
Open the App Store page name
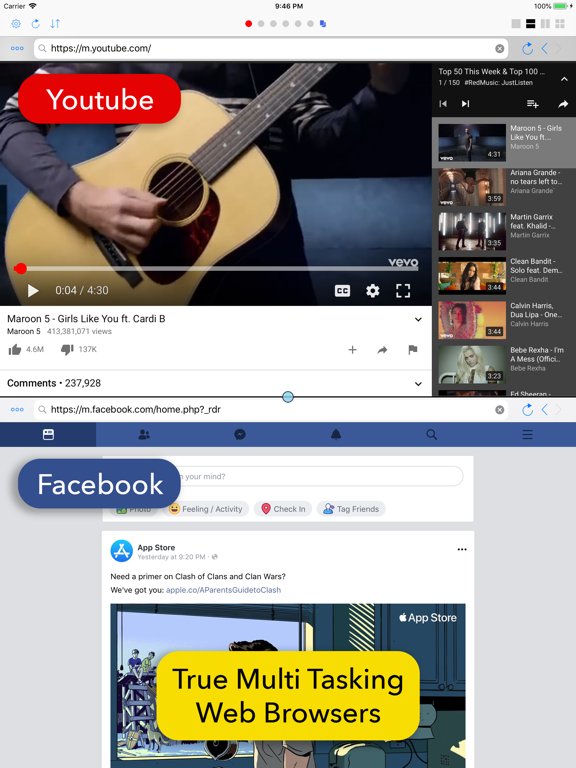(156, 548)
